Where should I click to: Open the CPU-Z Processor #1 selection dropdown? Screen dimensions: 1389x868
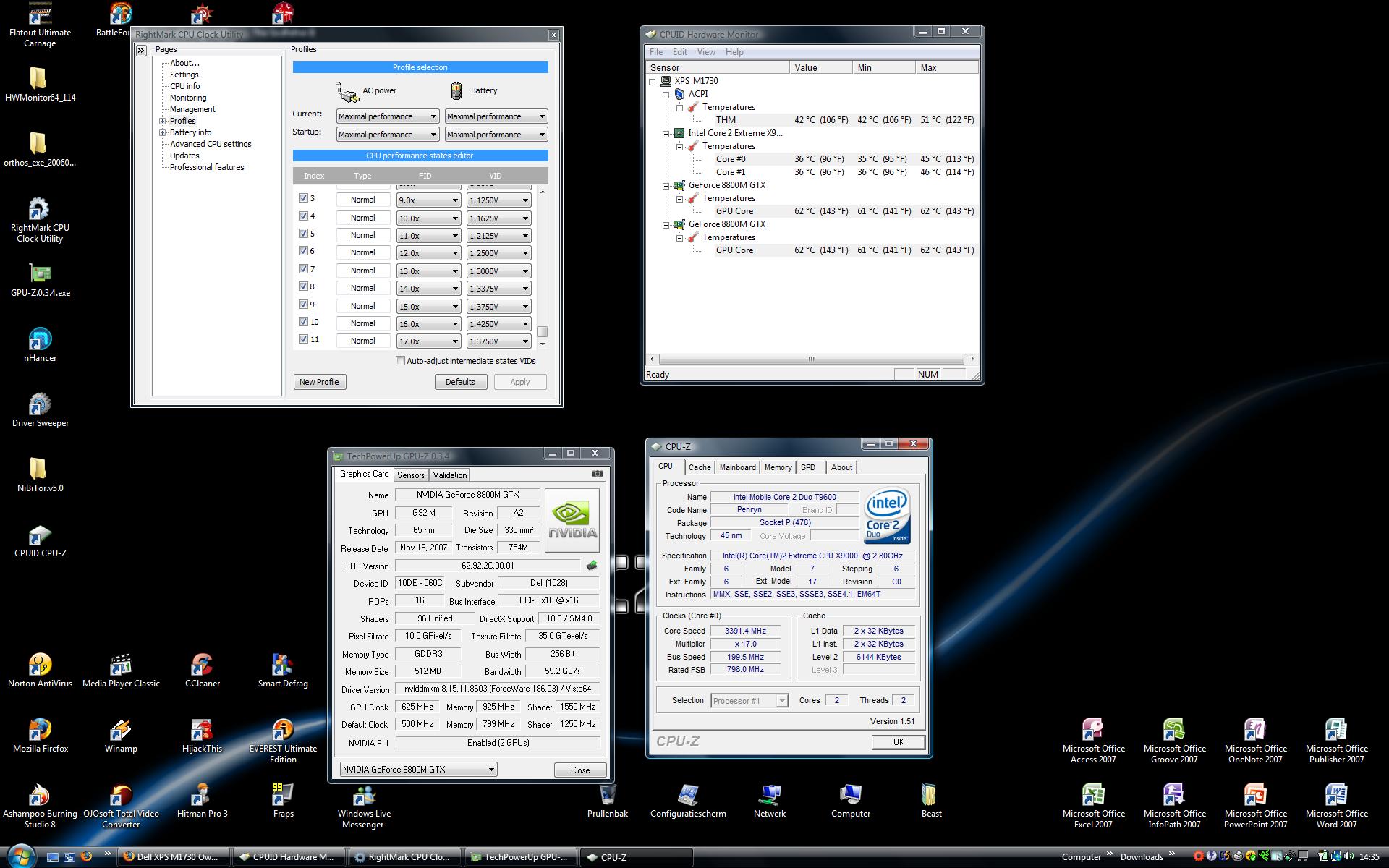749,700
